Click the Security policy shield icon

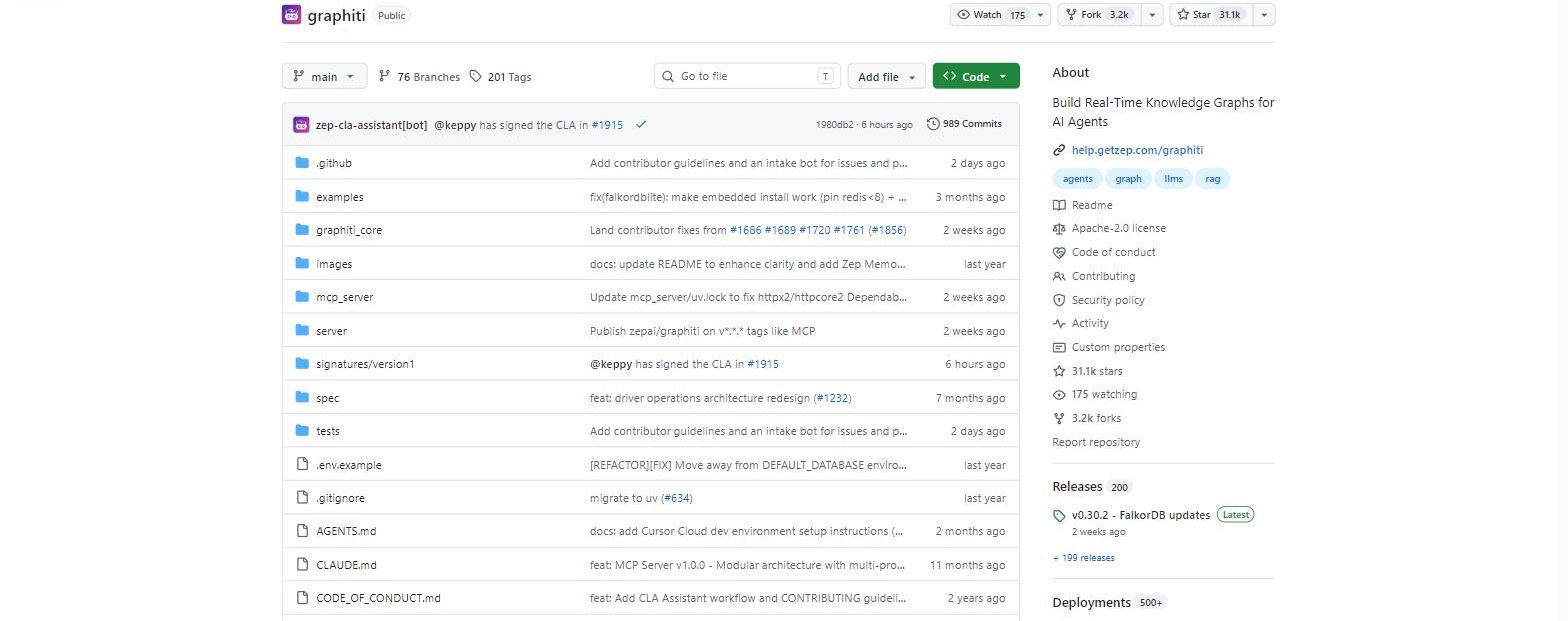point(1059,301)
